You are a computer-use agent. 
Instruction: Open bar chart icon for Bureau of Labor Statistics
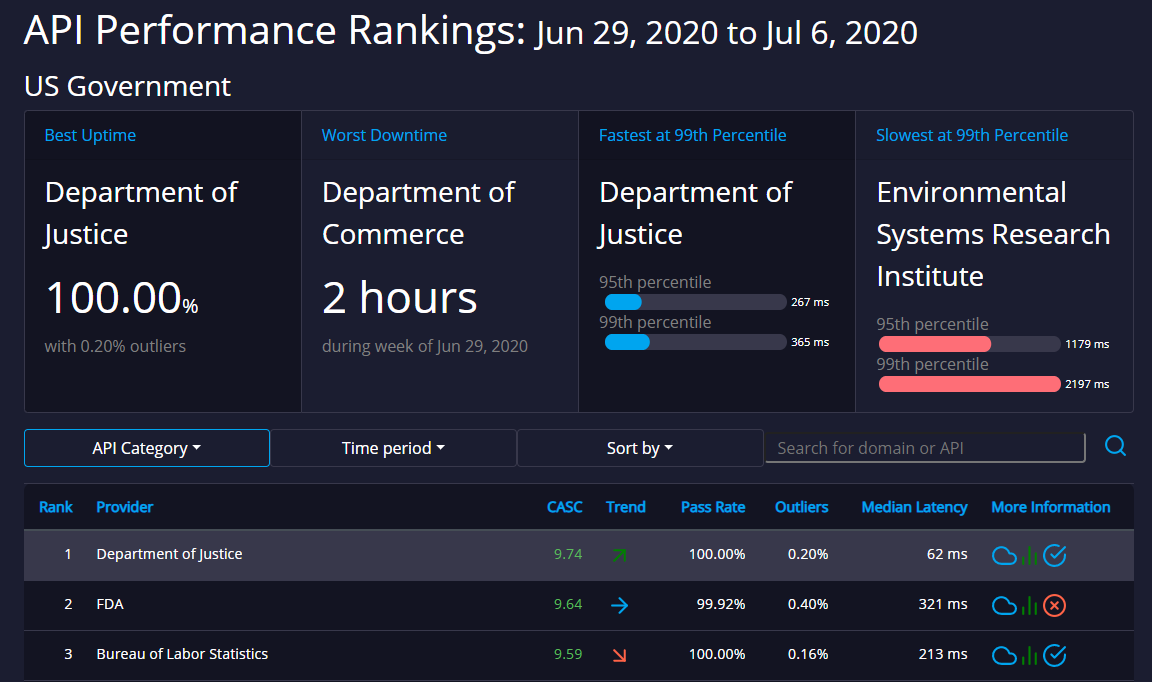1029,656
